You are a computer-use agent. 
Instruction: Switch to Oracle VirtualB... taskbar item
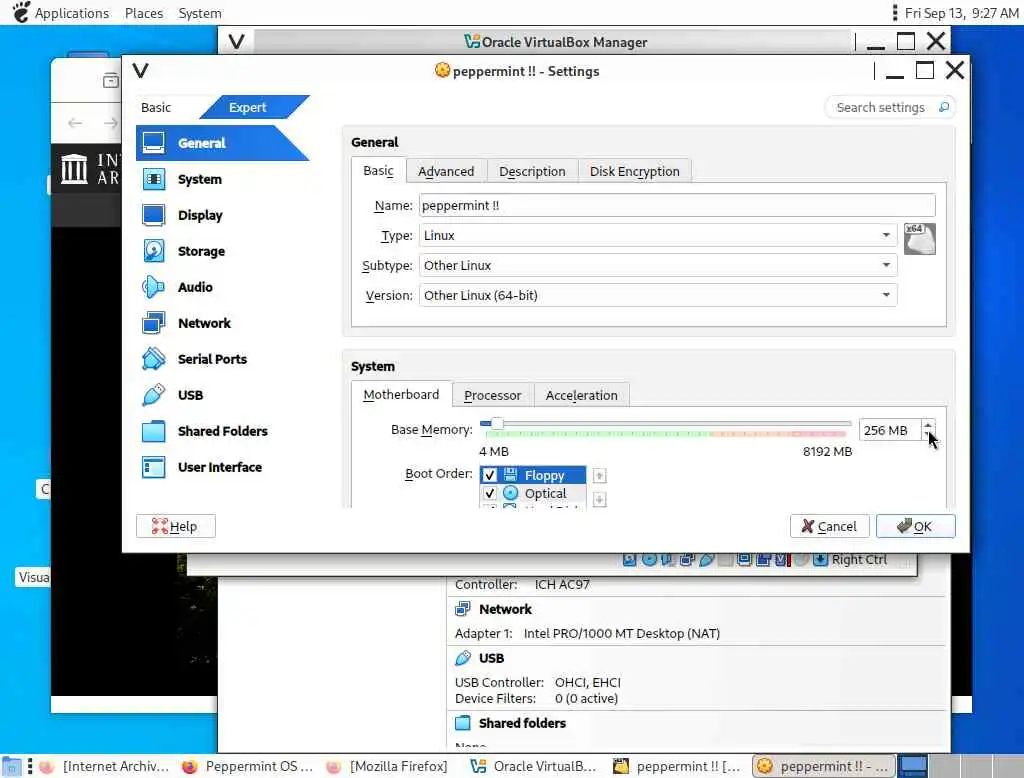(534, 766)
